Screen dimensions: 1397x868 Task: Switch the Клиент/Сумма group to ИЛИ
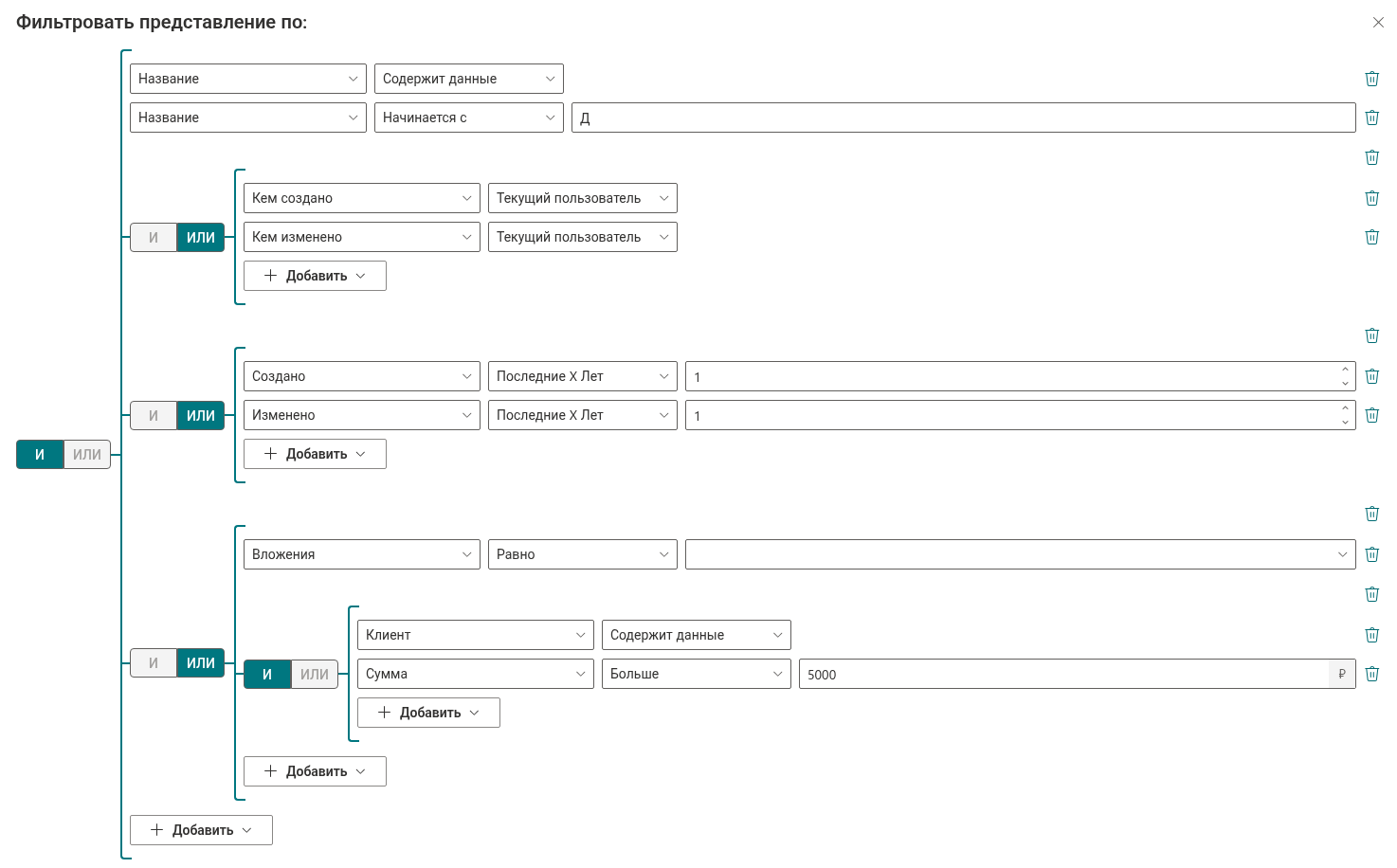point(315,675)
